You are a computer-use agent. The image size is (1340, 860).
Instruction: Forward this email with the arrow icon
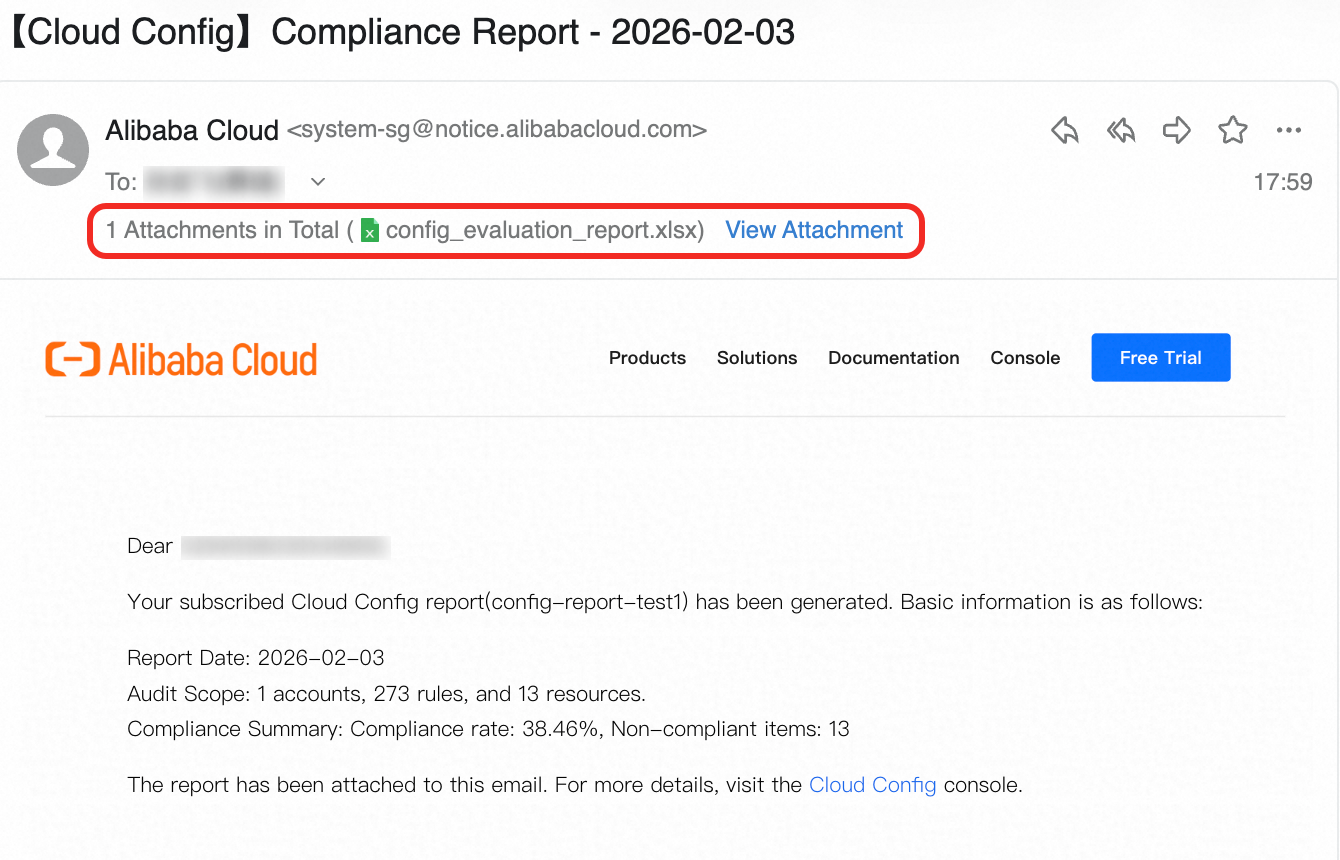pos(1177,130)
